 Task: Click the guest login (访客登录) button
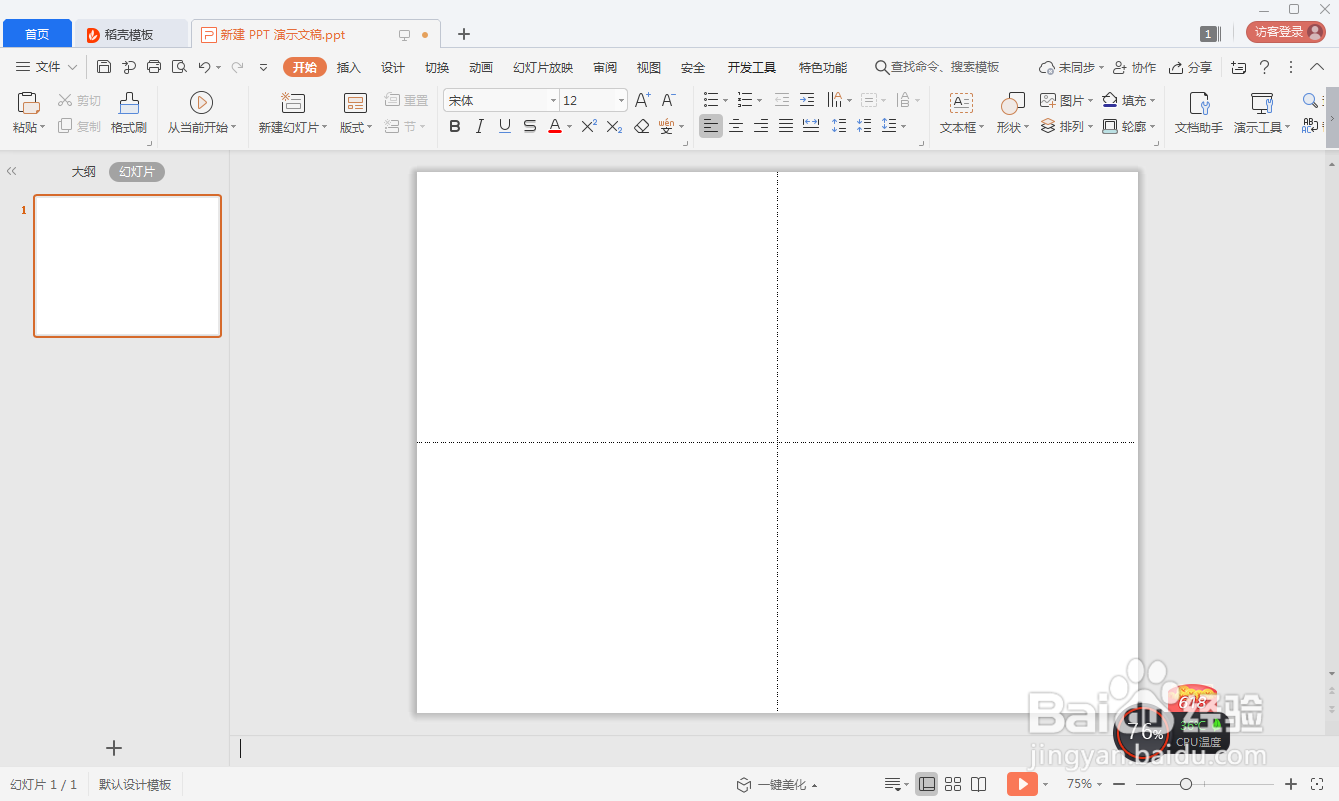[1286, 32]
